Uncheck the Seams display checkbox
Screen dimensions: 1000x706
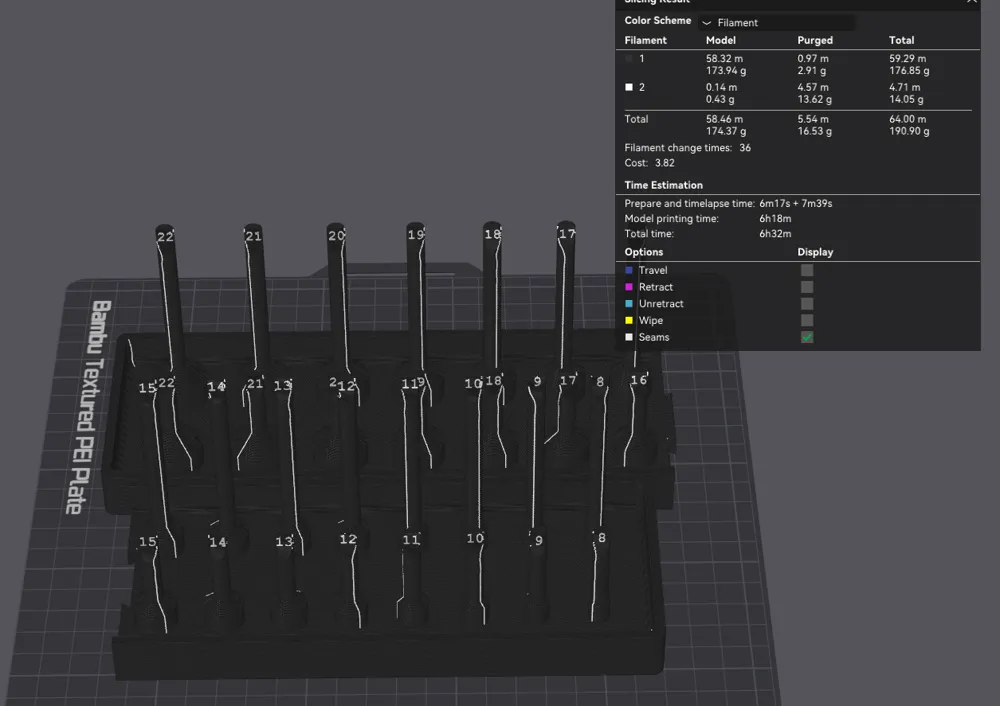point(807,337)
